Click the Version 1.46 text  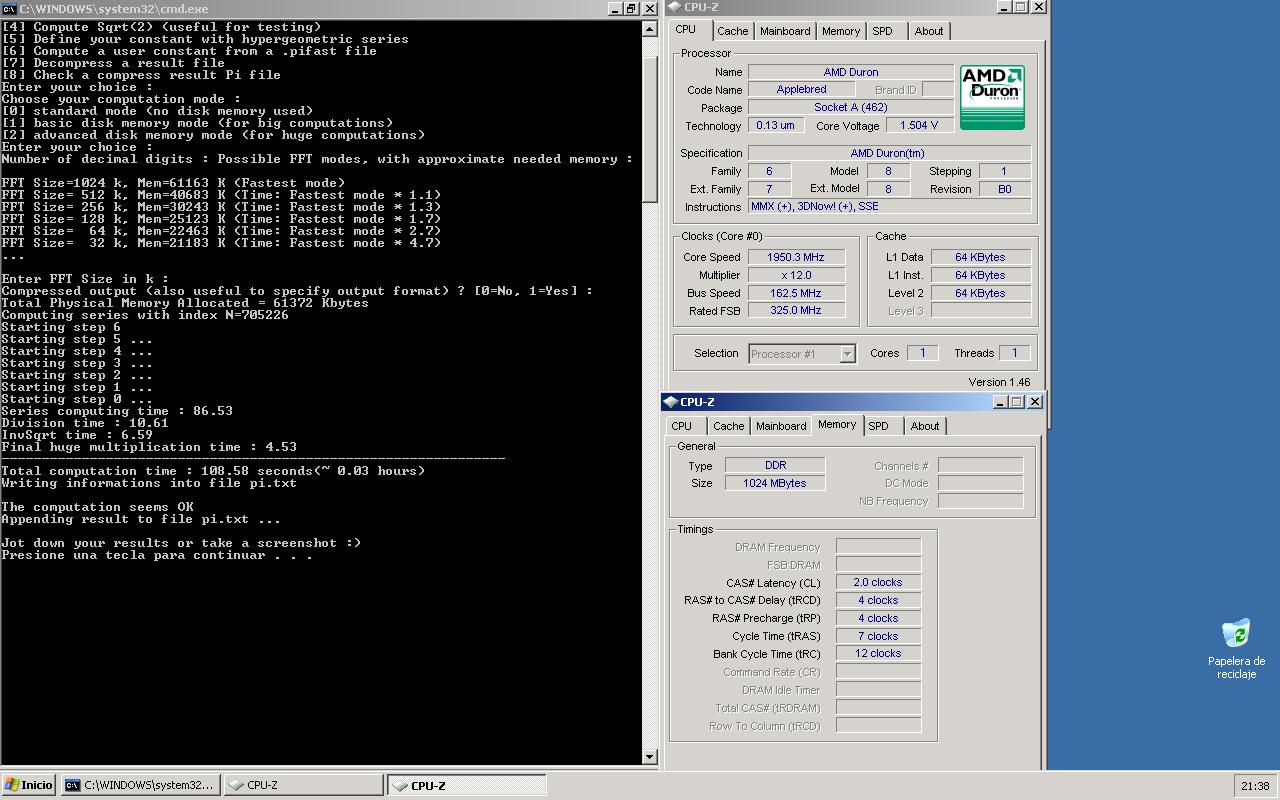click(x=999, y=382)
